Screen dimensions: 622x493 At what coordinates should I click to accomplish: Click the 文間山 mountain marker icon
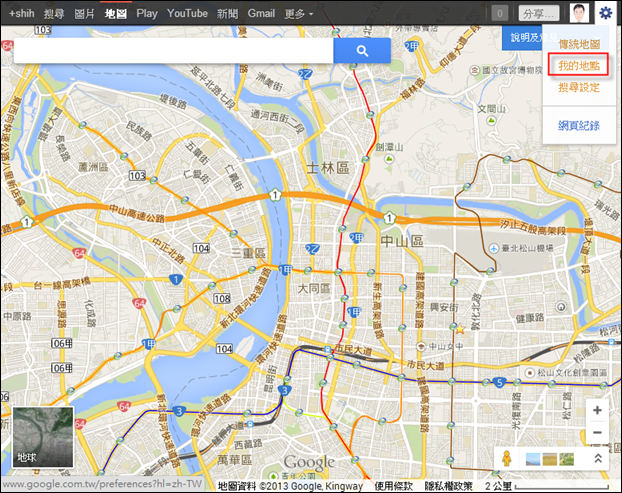tap(491, 120)
